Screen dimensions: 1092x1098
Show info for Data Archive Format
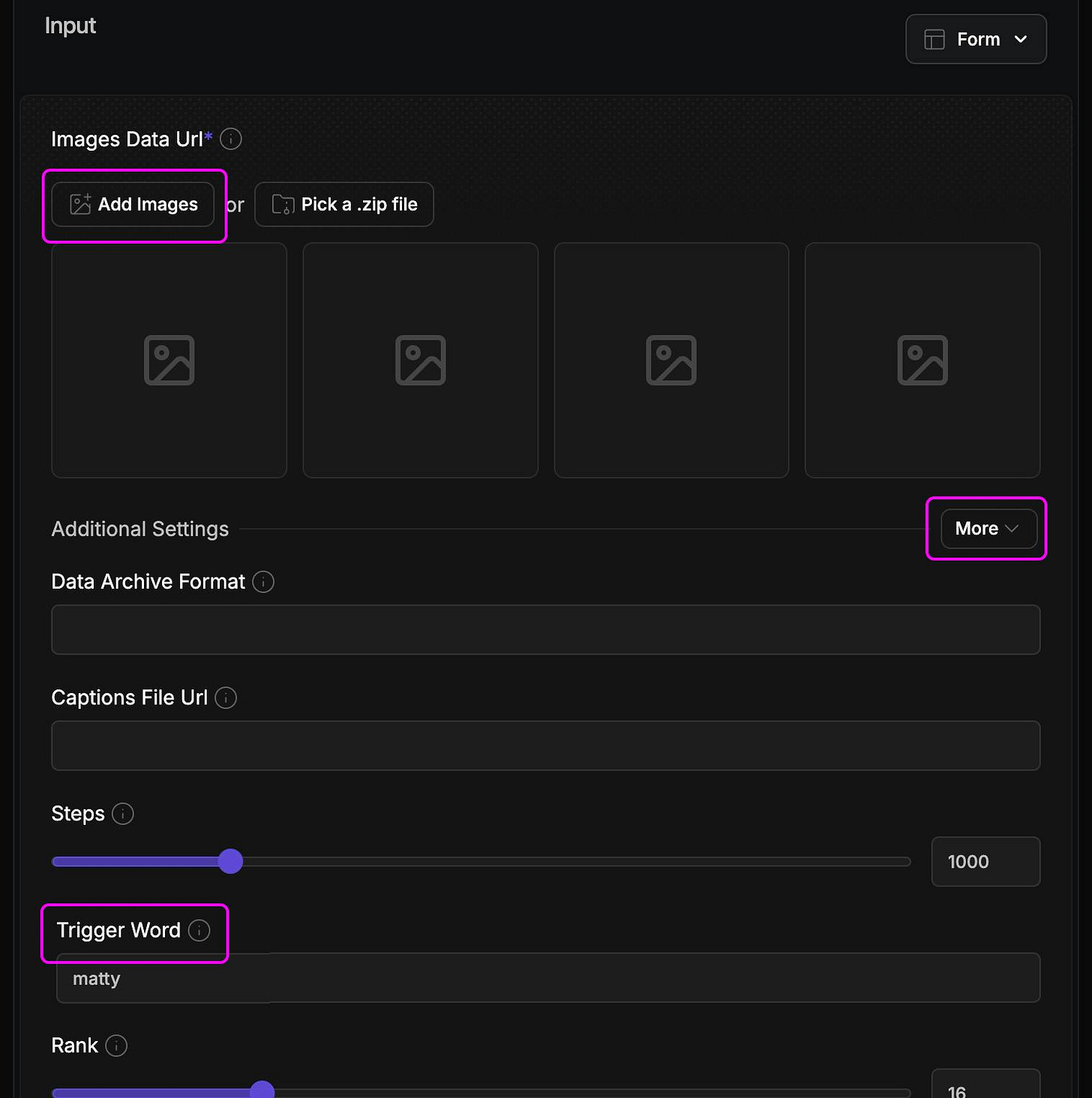pyautogui.click(x=263, y=581)
